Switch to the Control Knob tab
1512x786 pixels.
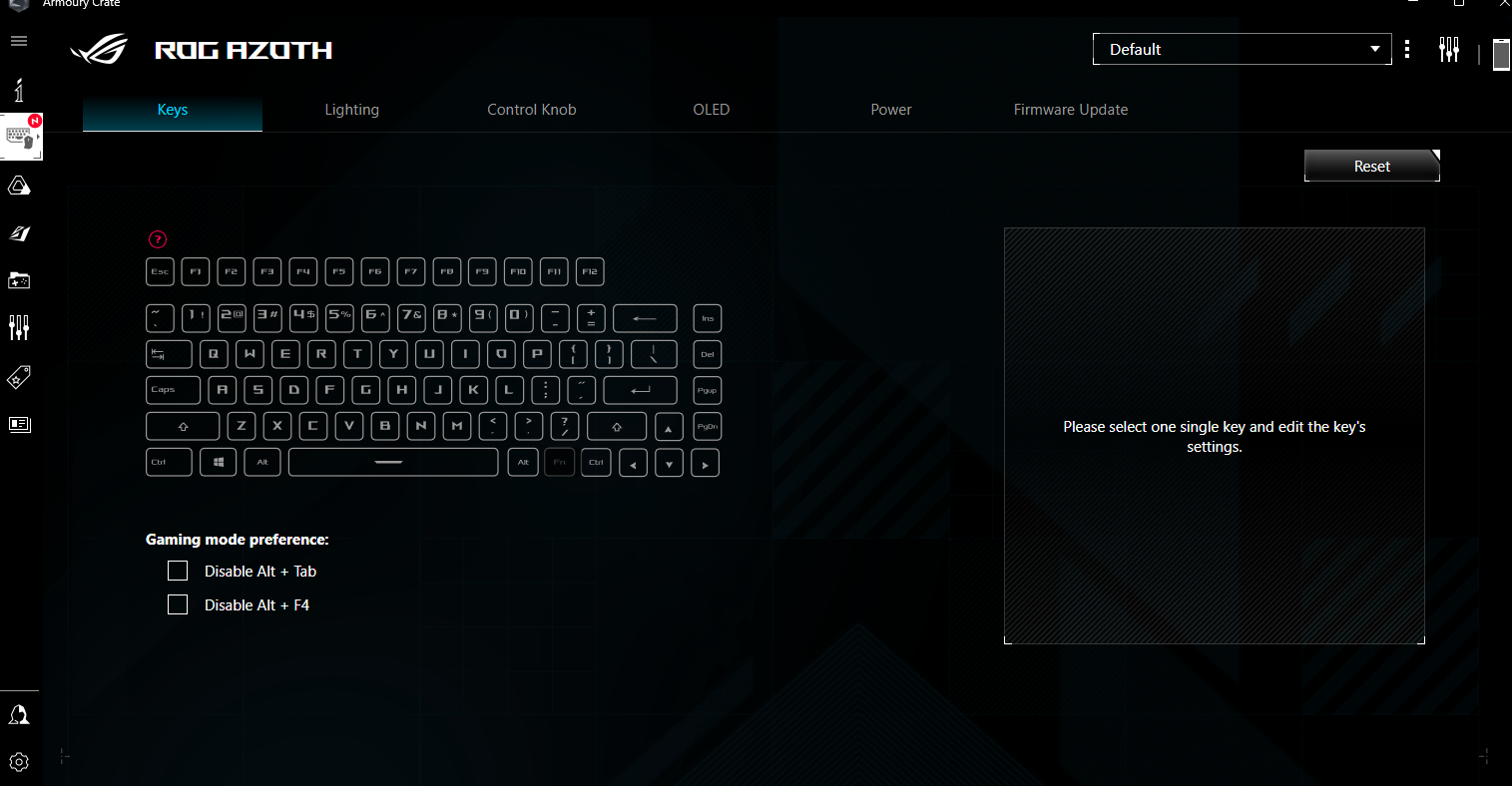(x=531, y=110)
